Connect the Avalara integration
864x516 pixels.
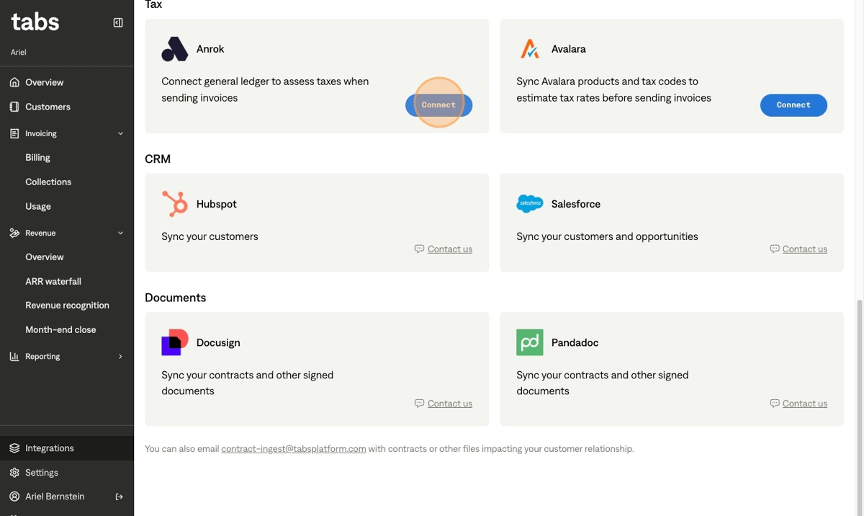click(x=793, y=105)
